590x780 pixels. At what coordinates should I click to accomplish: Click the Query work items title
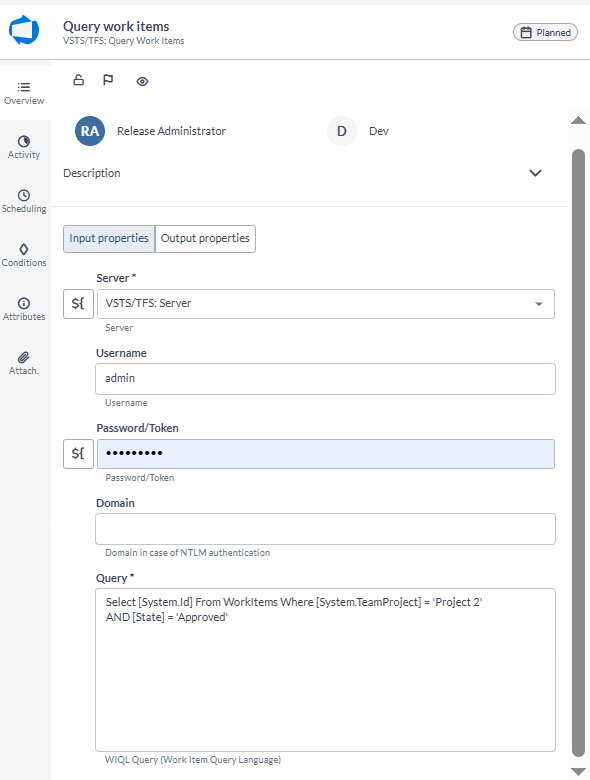click(116, 26)
